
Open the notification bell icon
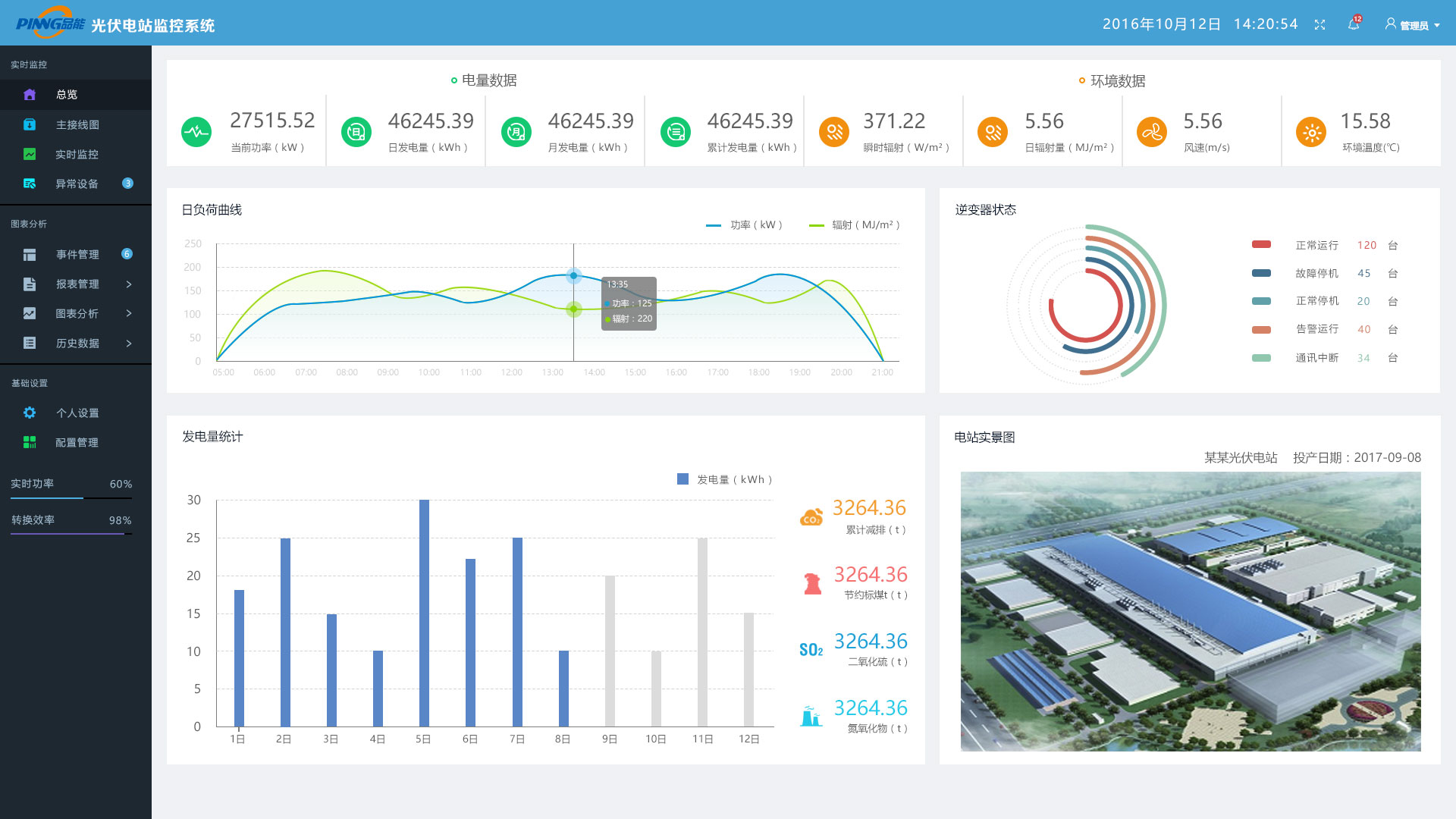pos(1354,24)
